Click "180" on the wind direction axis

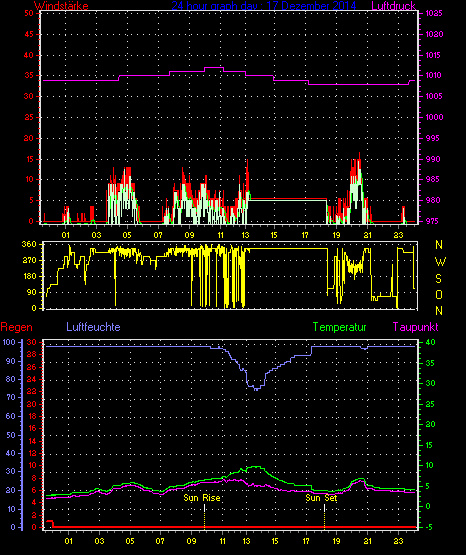(x=29, y=276)
